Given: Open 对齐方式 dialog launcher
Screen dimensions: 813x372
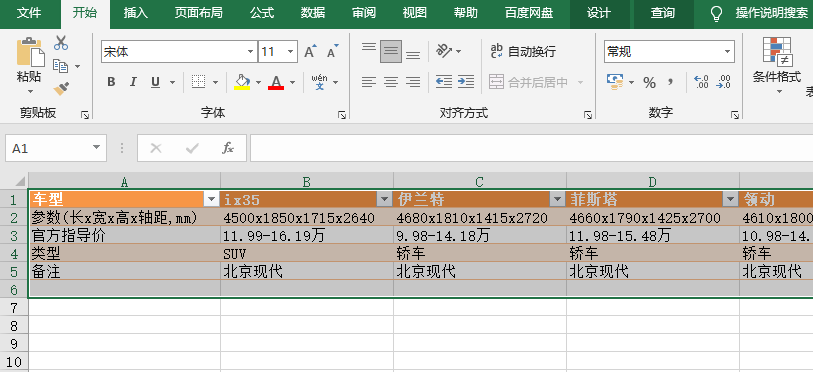Looking at the screenshot, I should pos(587,115).
